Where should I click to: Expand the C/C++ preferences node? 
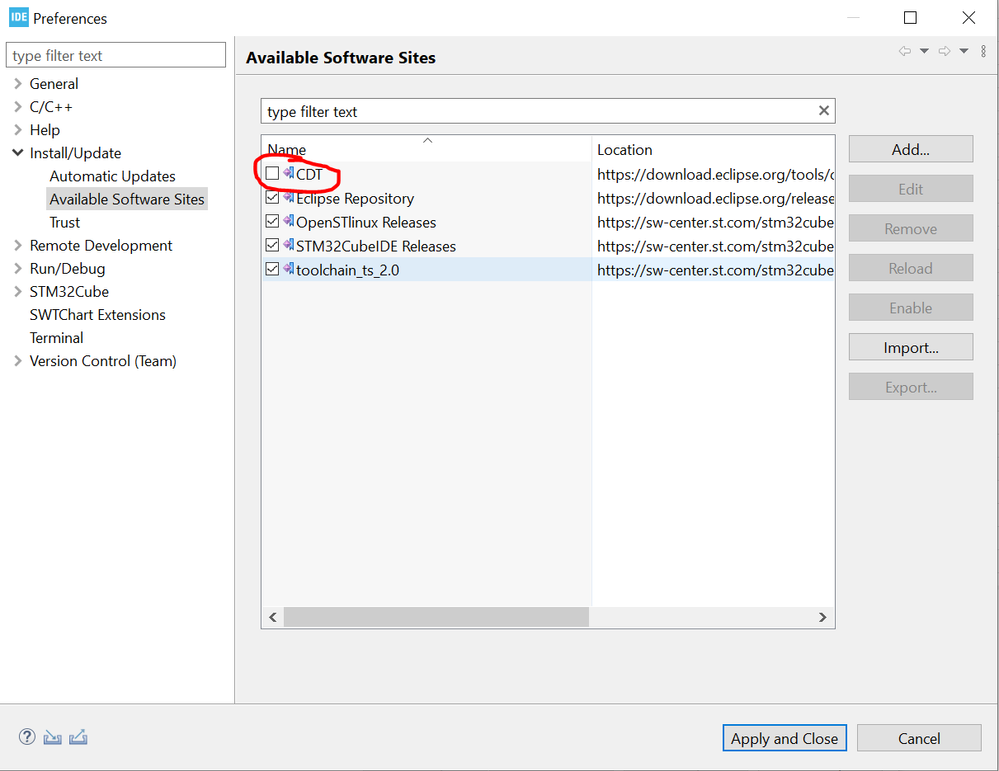tap(18, 106)
